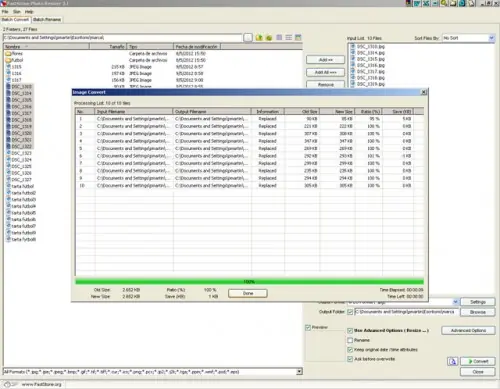Viewport: 500px width, 389px height.
Task: Switch to the Batch Rename tab
Action: (47, 20)
